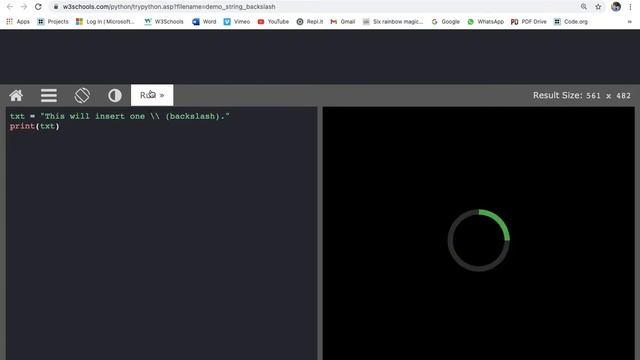The height and width of the screenshot is (360, 640).
Task: Click the green loading spinner in result pane
Action: click(479, 240)
